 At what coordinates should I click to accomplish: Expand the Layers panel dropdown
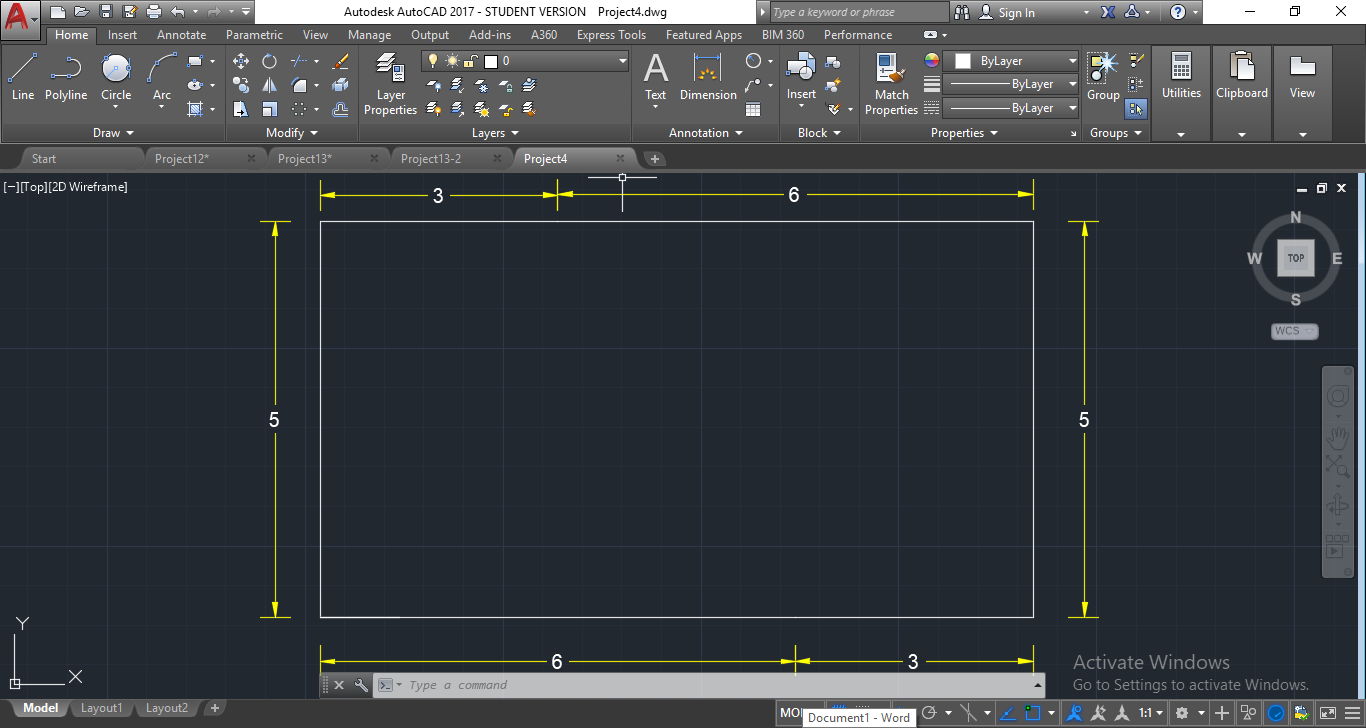[x=495, y=133]
